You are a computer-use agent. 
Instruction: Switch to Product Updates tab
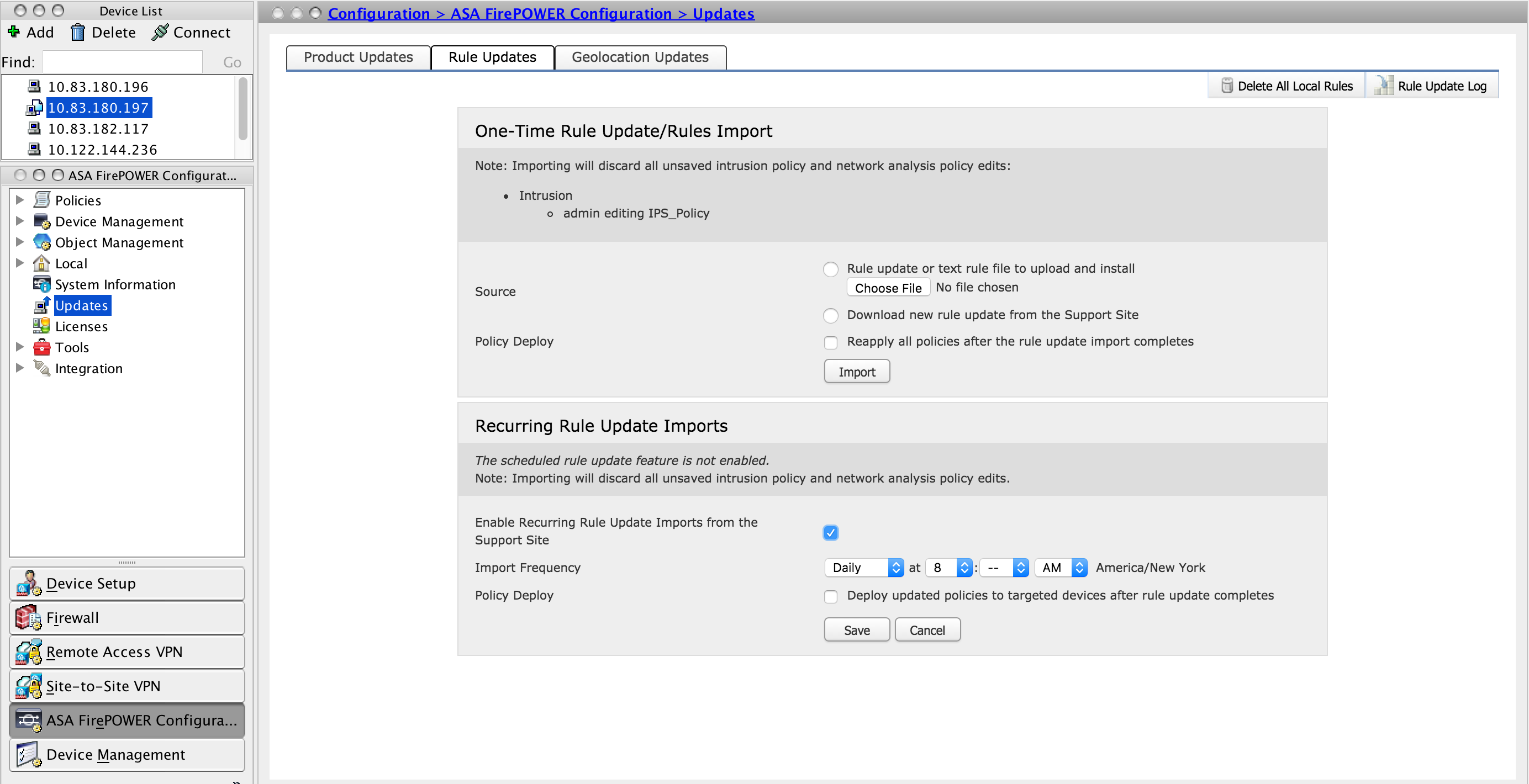[357, 56]
